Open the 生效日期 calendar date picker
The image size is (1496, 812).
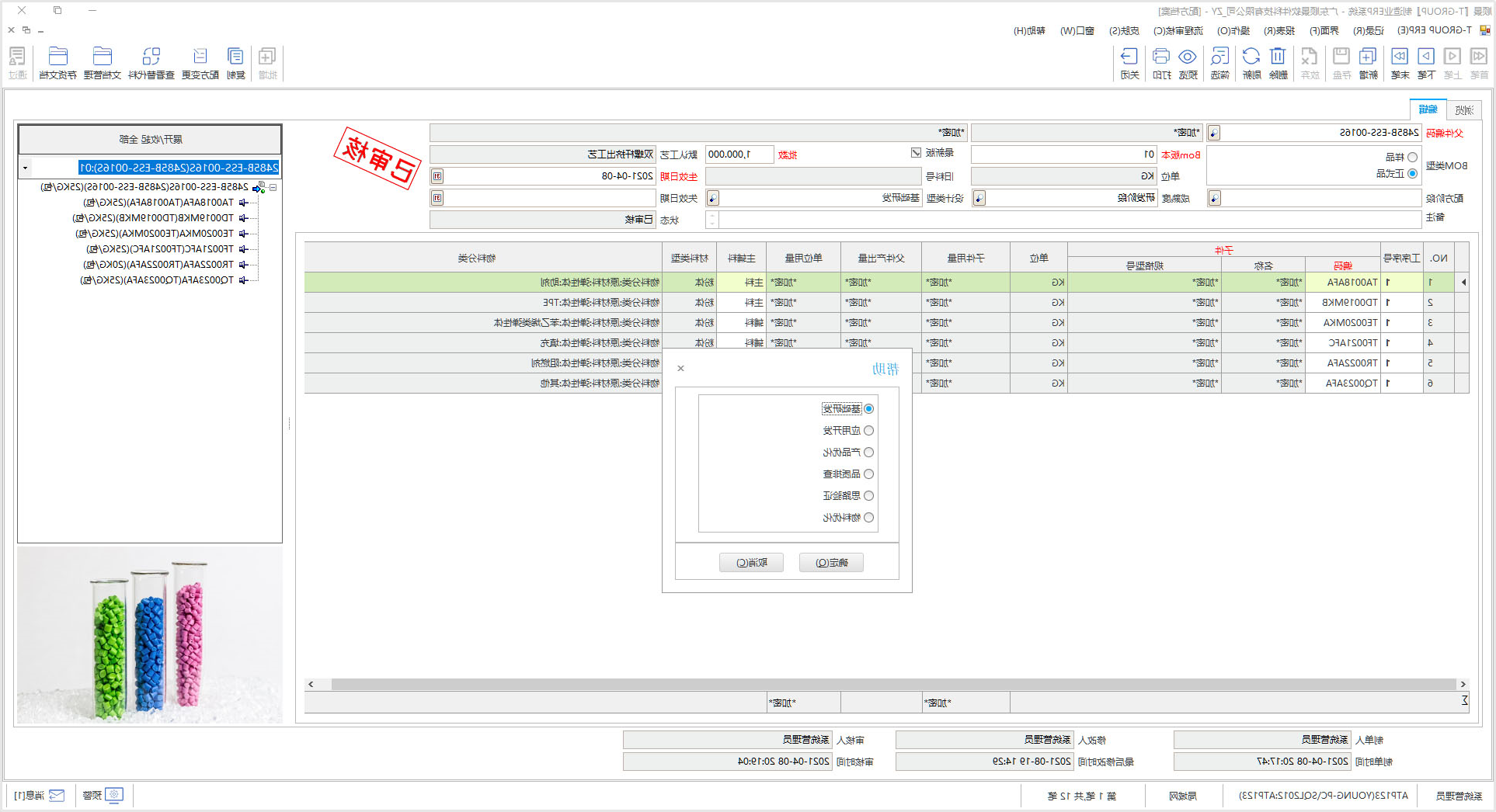(437, 176)
